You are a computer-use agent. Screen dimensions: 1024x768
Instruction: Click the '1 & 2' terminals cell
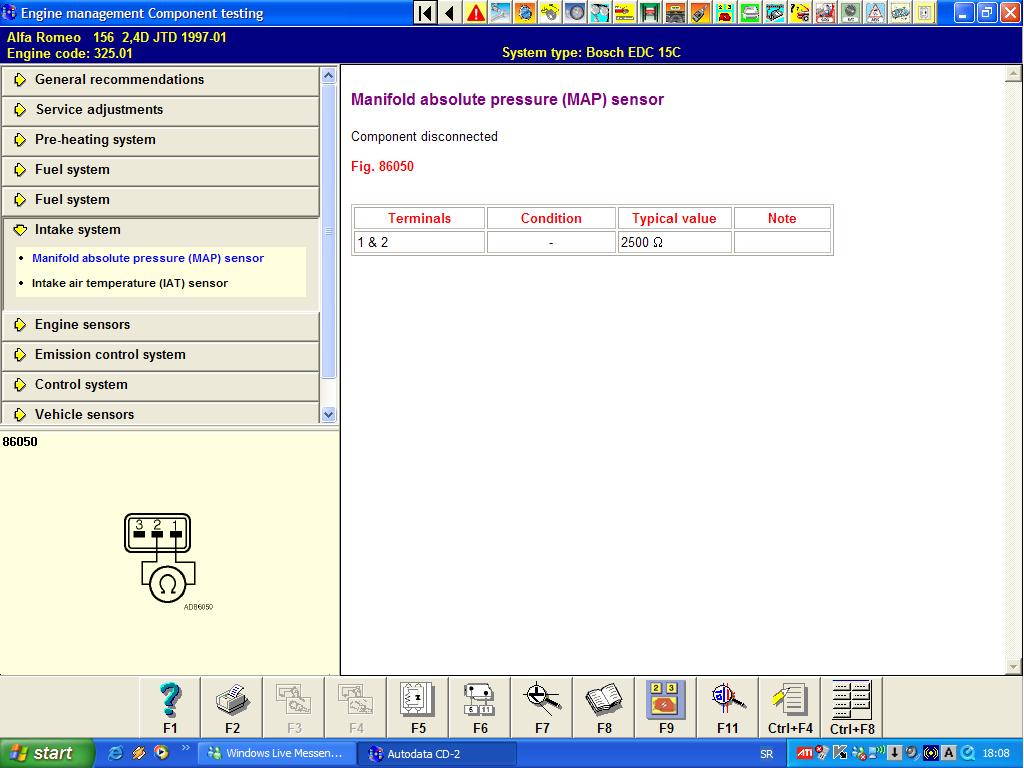click(419, 242)
